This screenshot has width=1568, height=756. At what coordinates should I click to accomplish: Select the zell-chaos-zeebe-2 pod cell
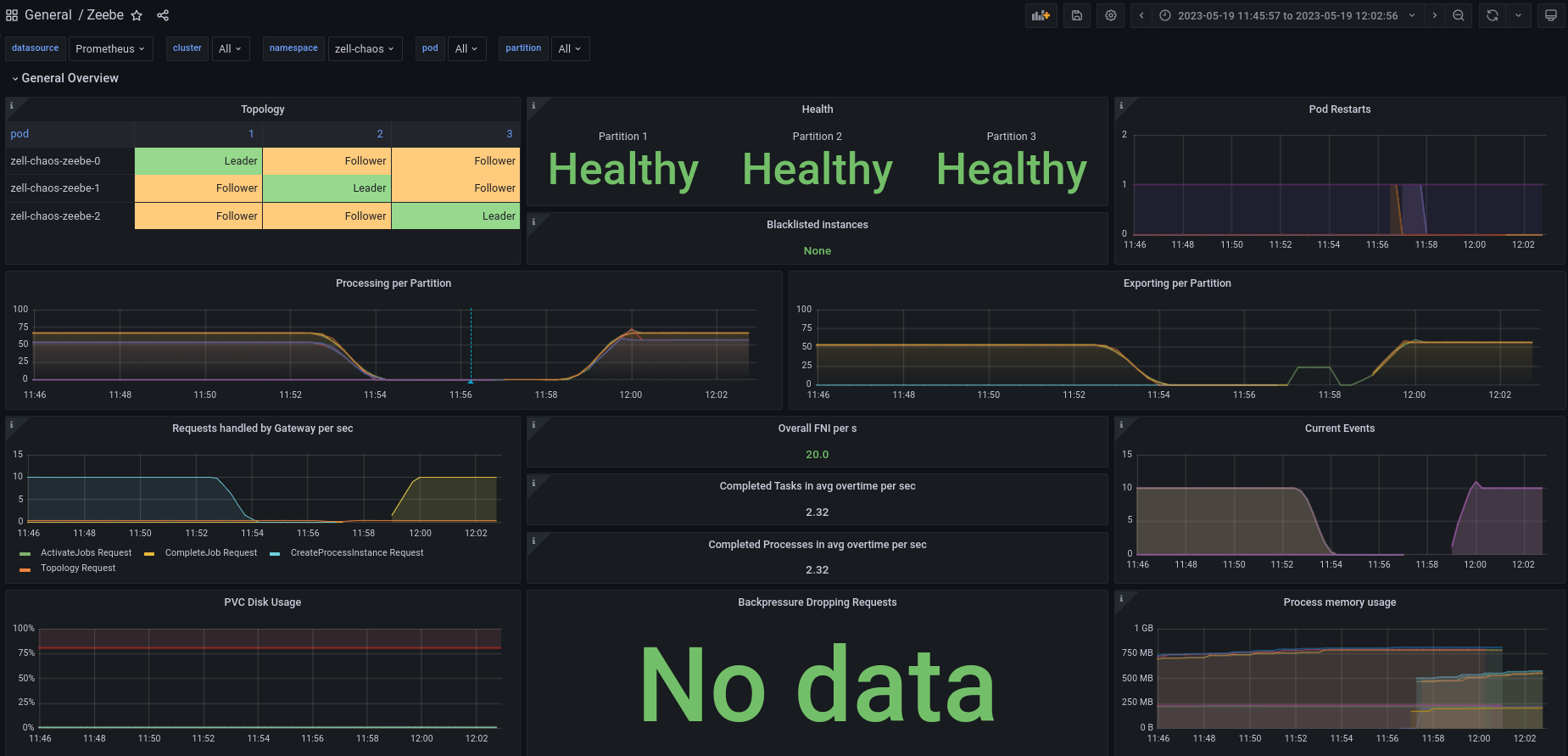[x=70, y=216]
